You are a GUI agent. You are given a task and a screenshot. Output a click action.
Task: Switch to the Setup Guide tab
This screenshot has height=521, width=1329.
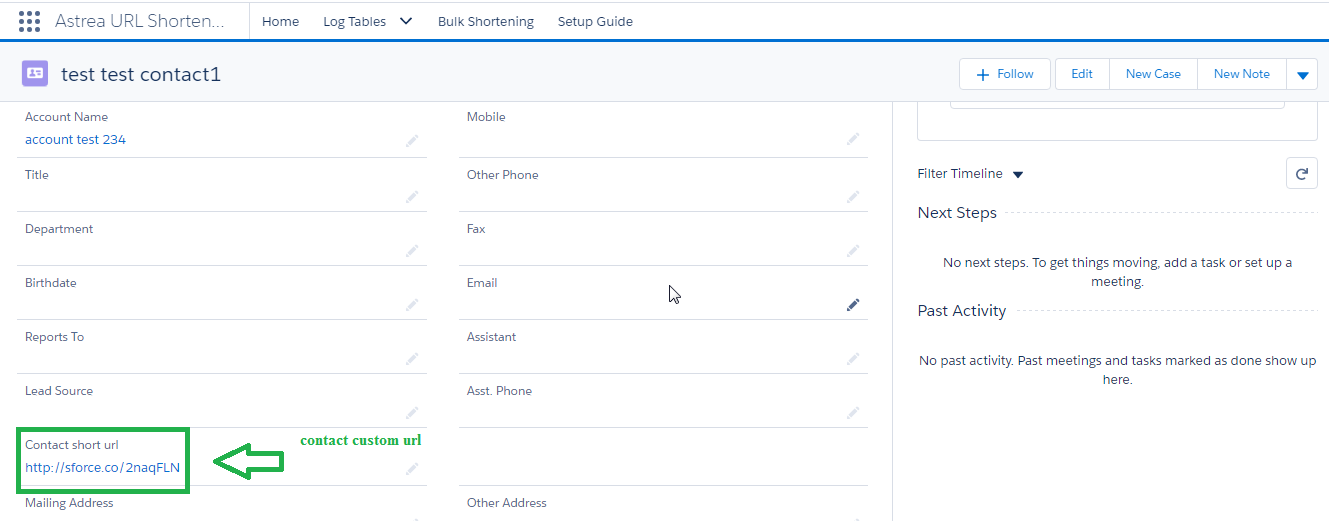(x=595, y=21)
